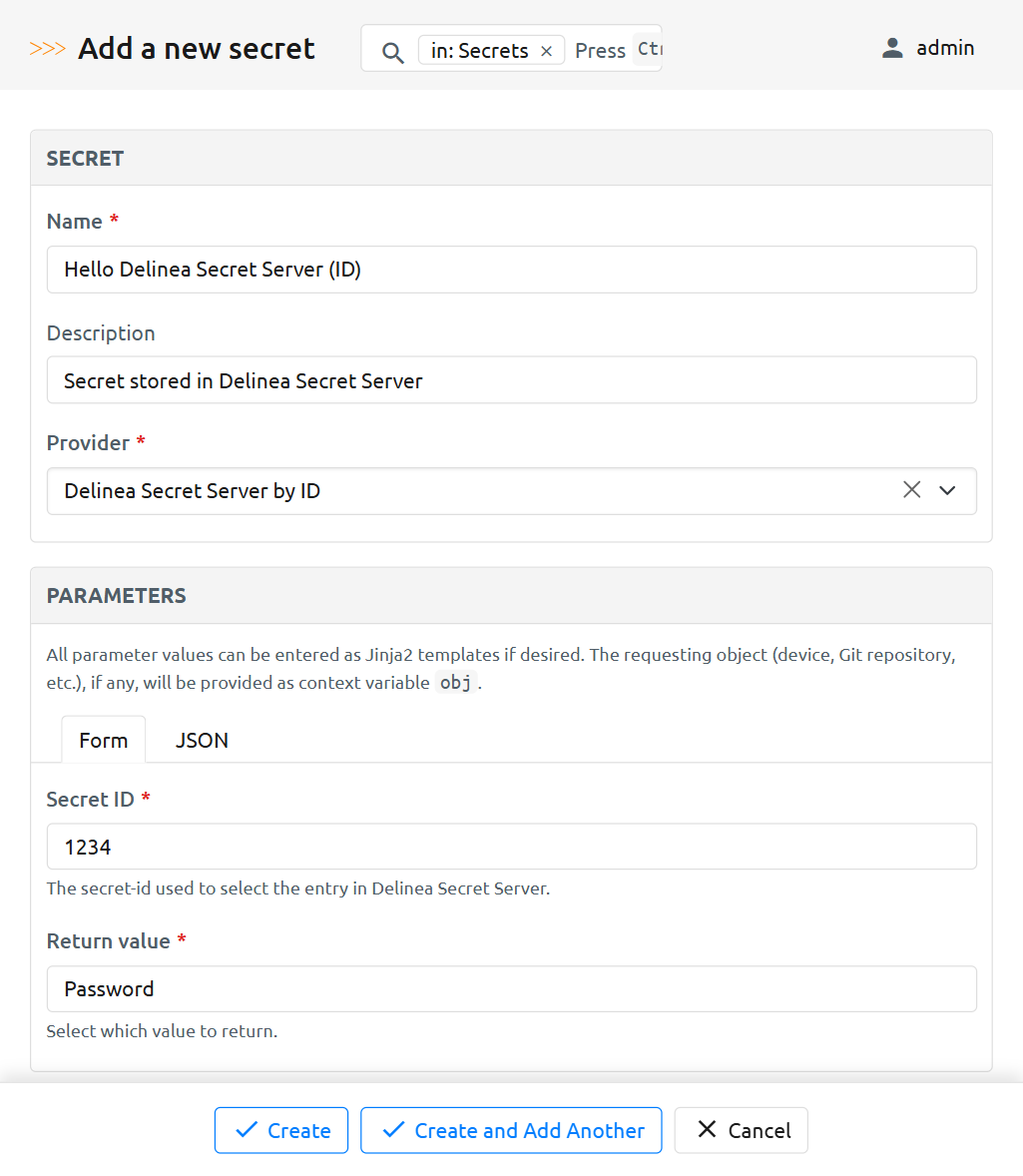
Task: Open the admin user menu label
Action: coord(945,48)
